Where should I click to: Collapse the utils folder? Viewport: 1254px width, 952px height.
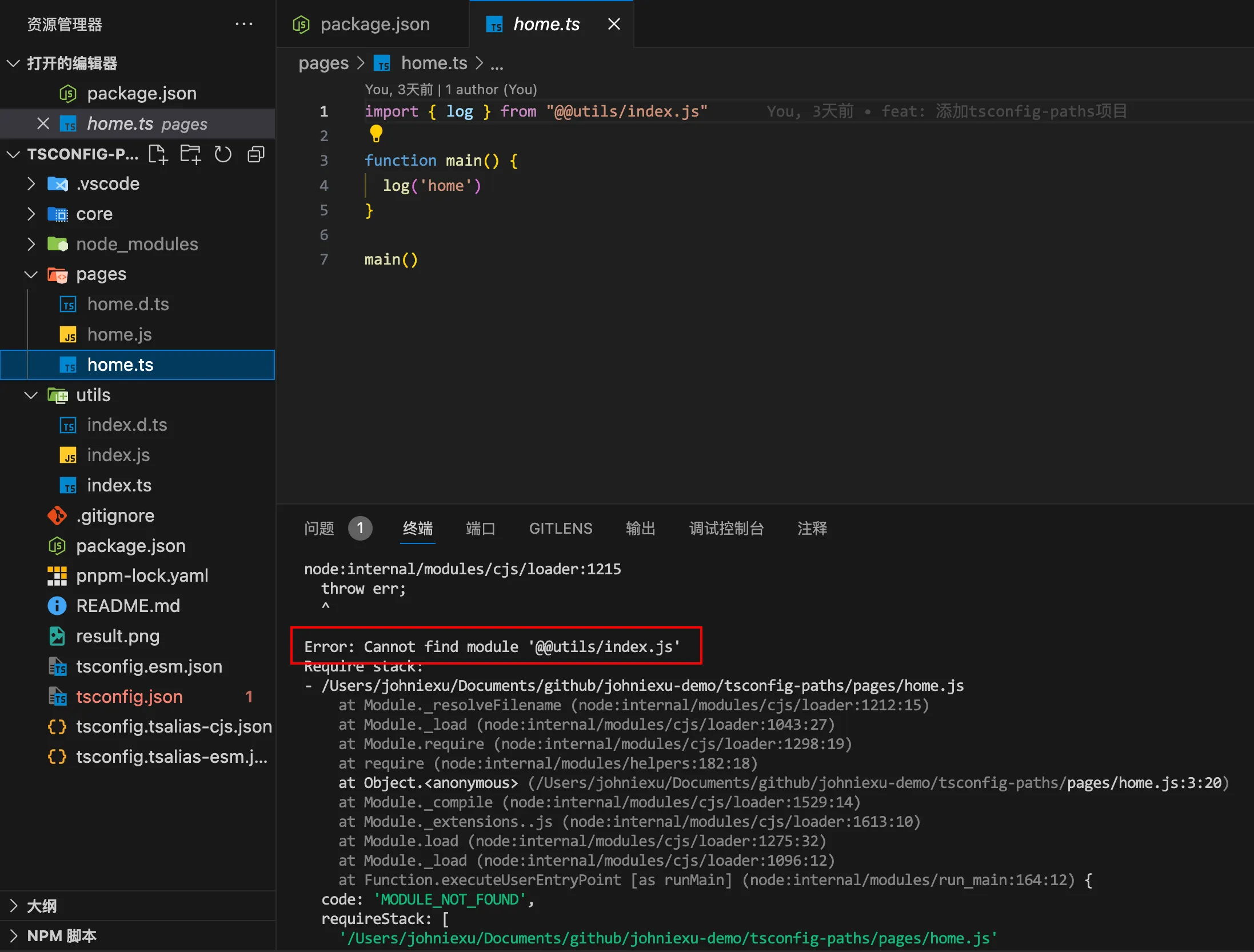pos(31,395)
